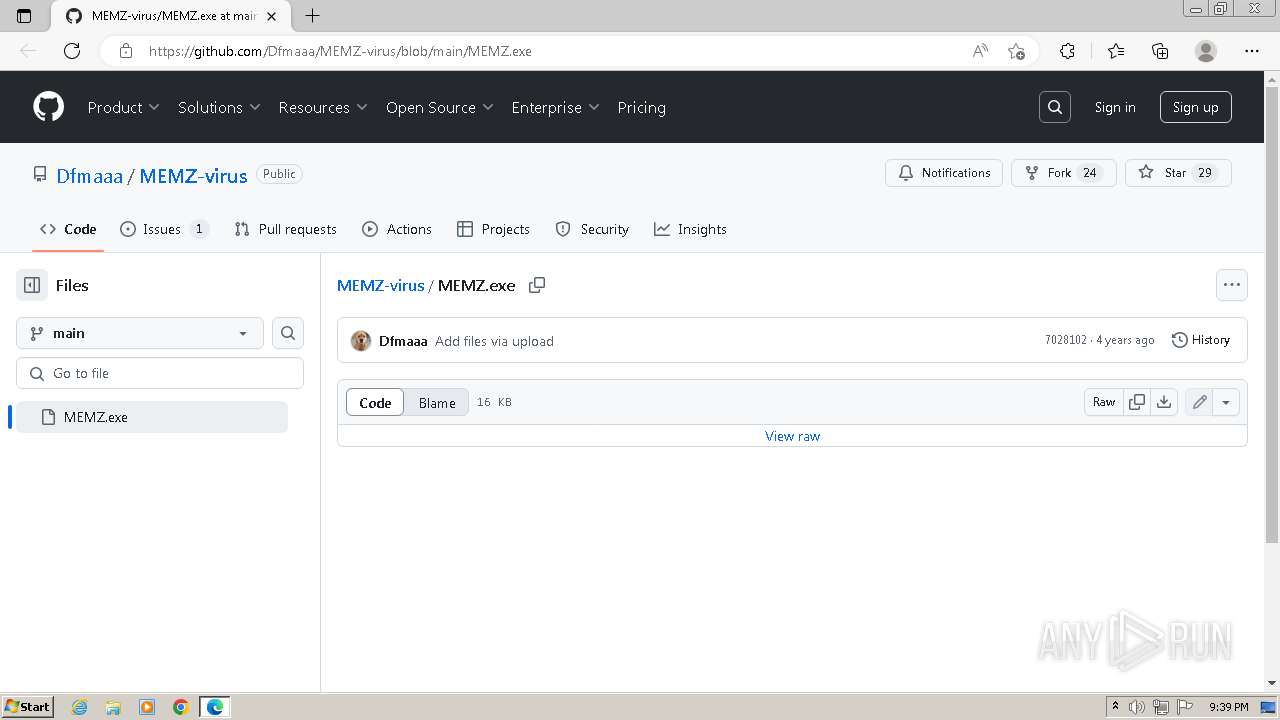Click the Go to file search field
The image size is (1280, 720).
coord(160,373)
